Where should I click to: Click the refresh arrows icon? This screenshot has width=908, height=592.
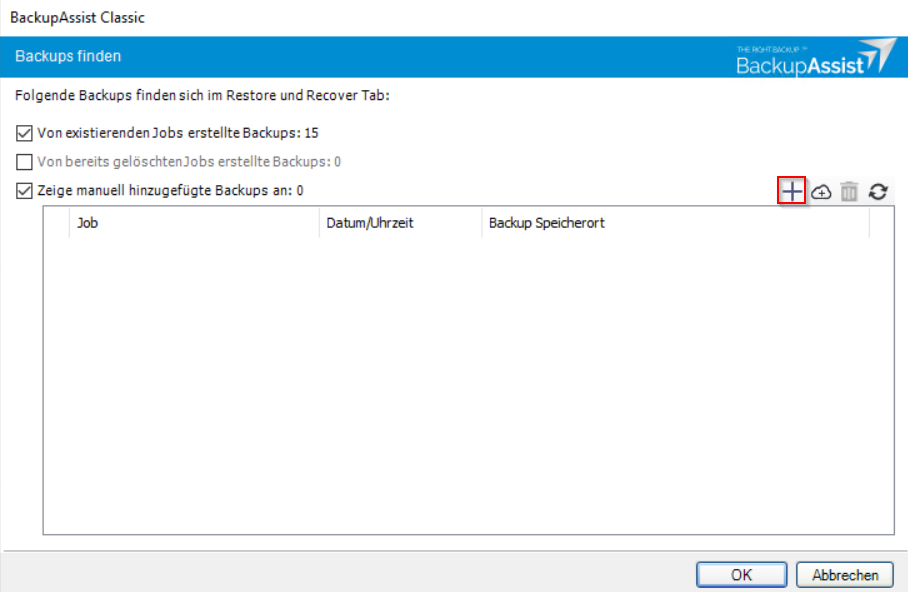(878, 192)
